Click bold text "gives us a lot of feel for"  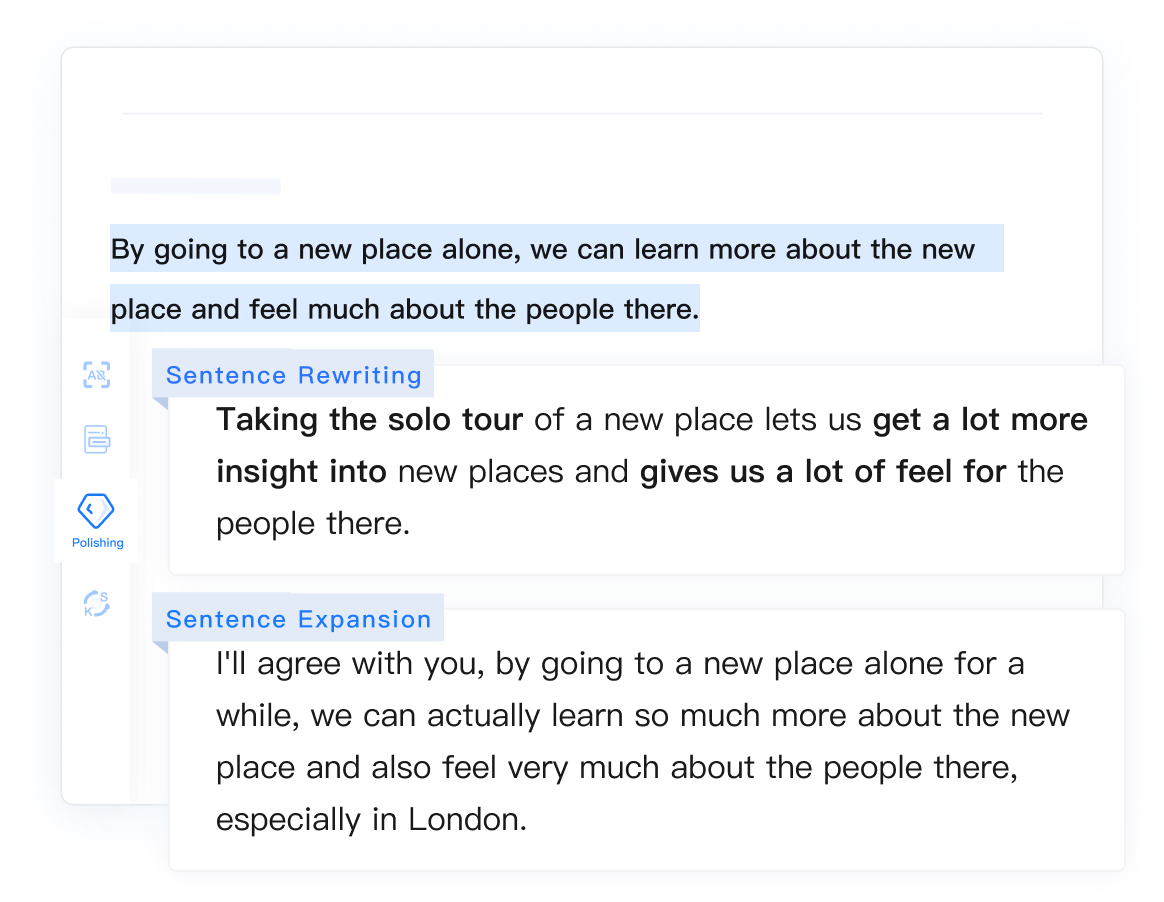(823, 471)
